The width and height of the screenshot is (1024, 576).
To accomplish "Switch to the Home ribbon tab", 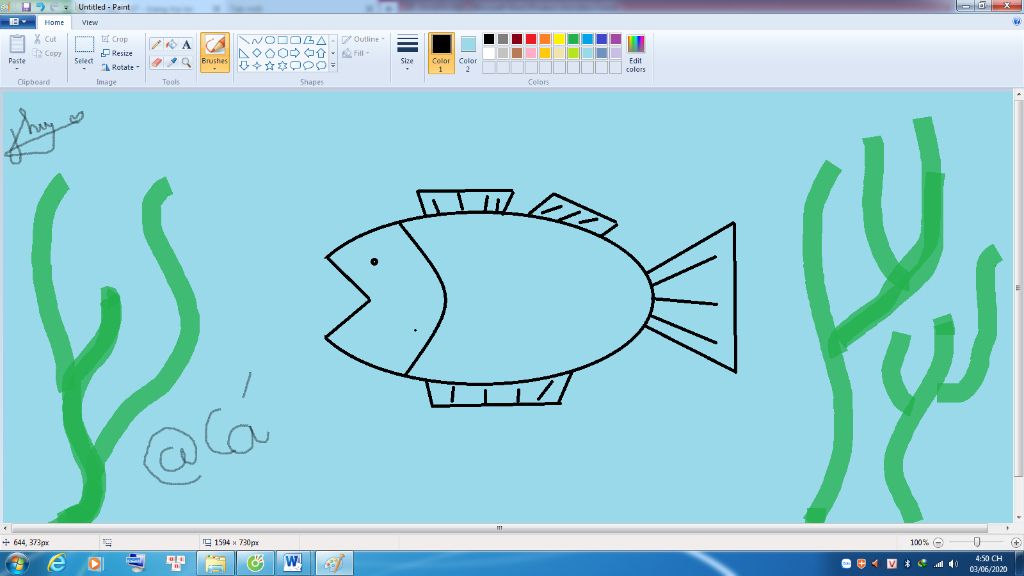I will pos(54,22).
